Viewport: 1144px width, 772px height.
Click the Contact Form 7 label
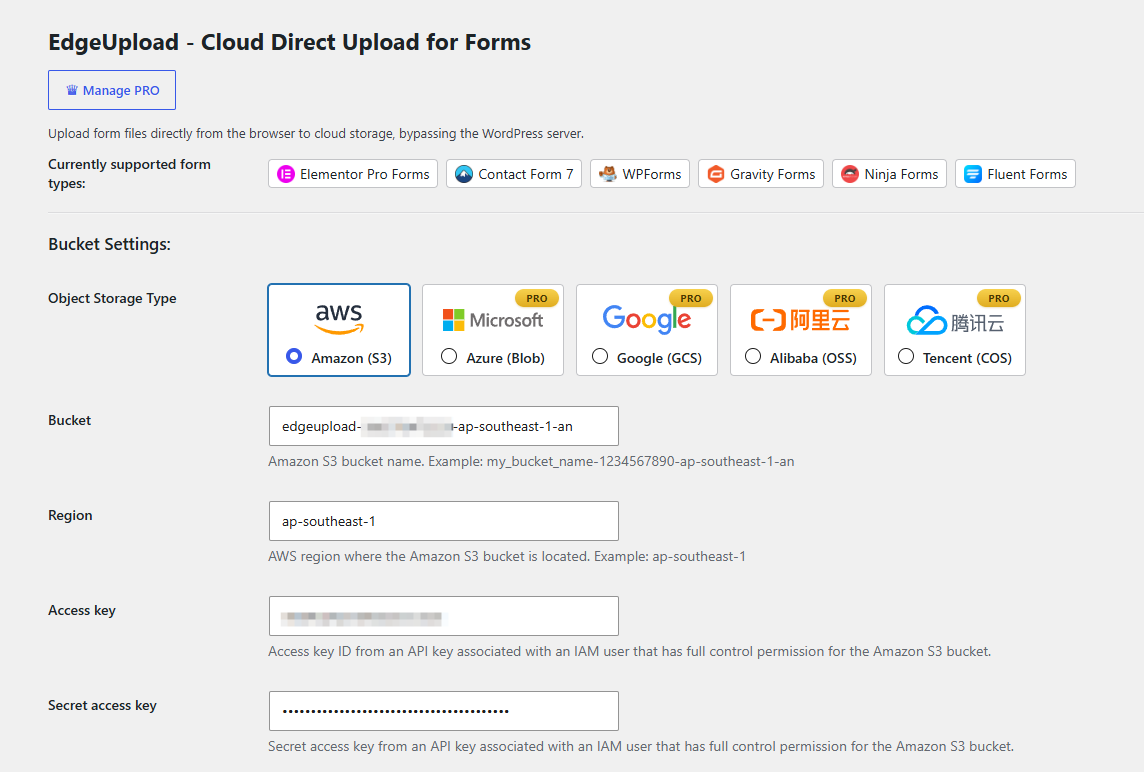point(526,174)
